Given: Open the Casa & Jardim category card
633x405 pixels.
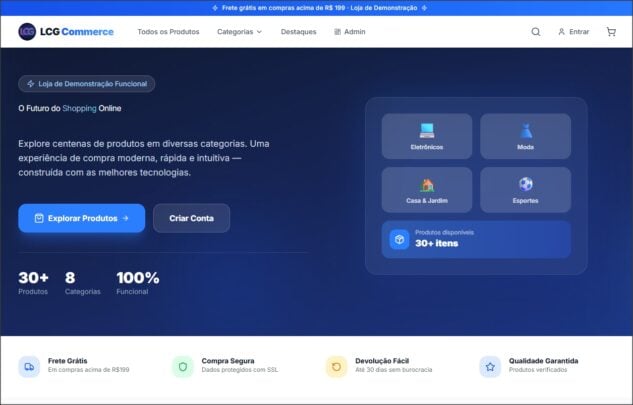Looking at the screenshot, I should point(426,190).
